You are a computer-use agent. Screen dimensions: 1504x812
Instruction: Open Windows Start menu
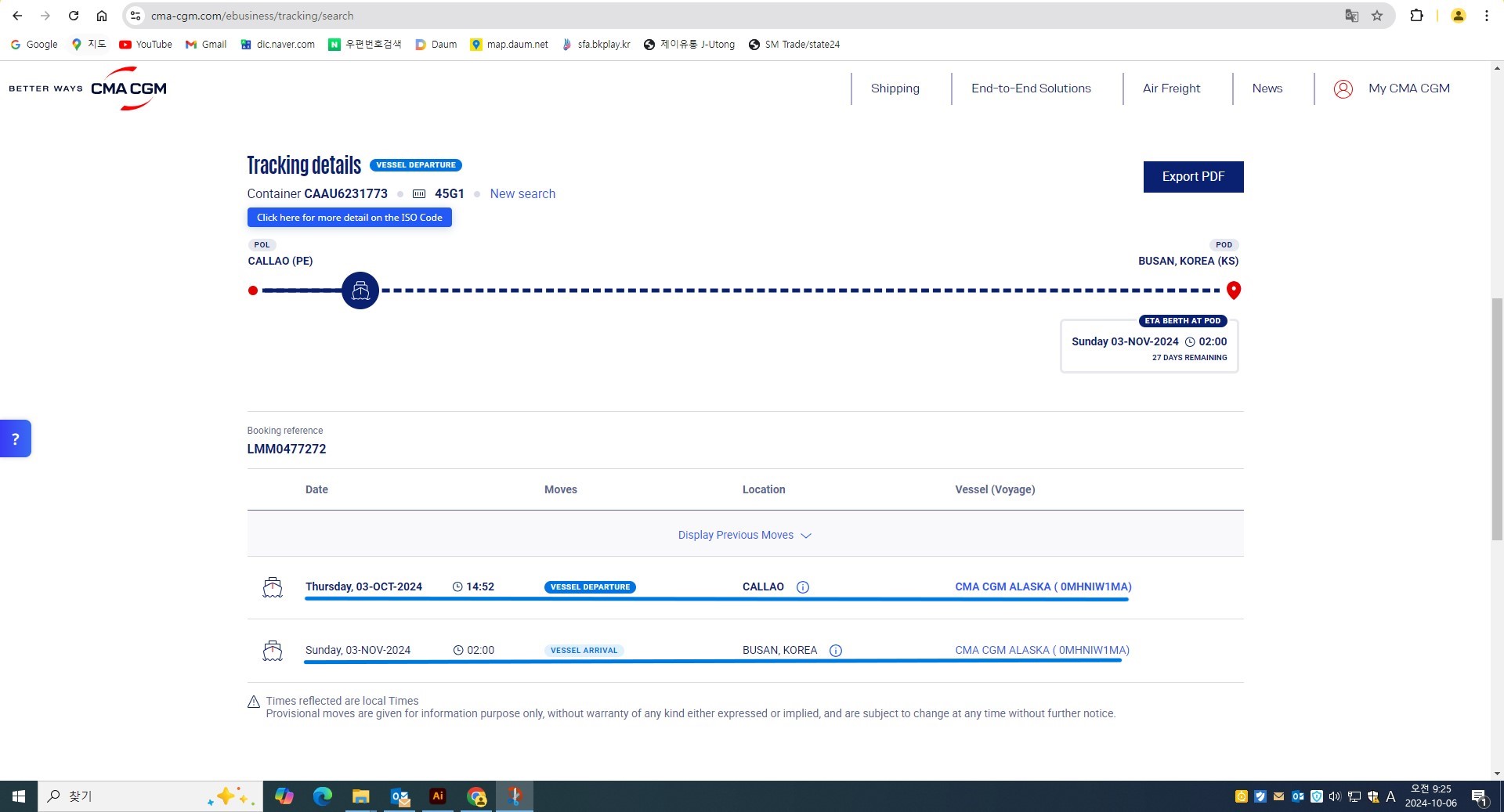click(19, 796)
